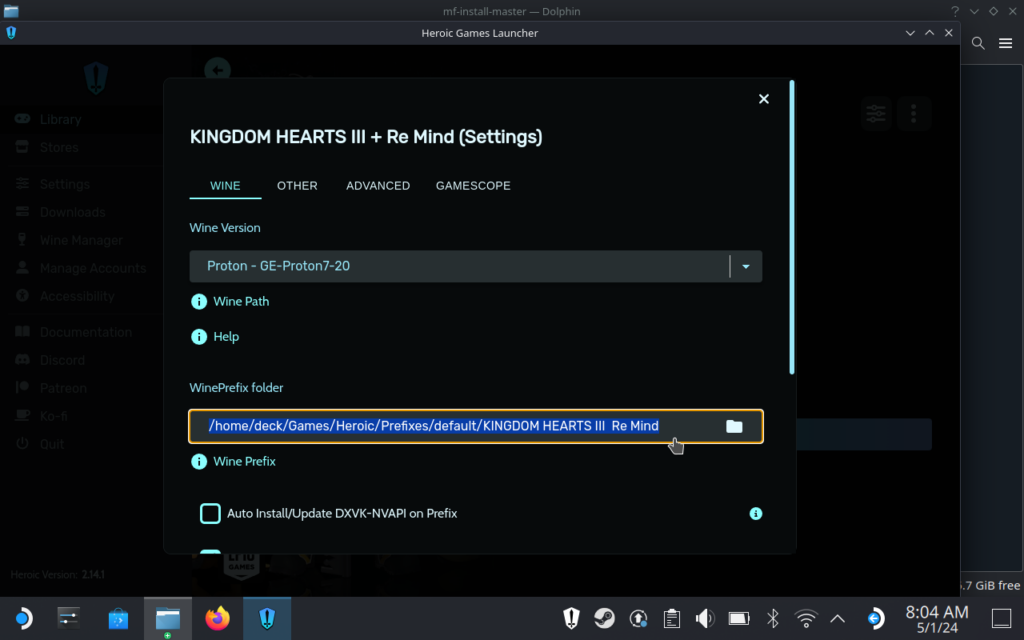Image resolution: width=1024 pixels, height=640 pixels.
Task: Open Downloads in Heroic sidebar
Action: click(72, 212)
